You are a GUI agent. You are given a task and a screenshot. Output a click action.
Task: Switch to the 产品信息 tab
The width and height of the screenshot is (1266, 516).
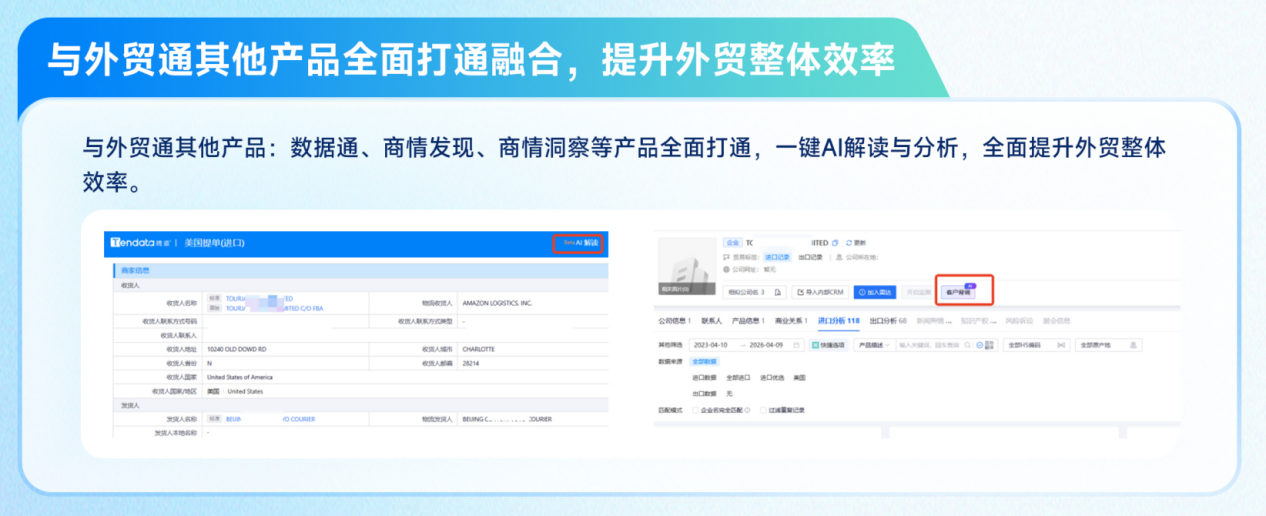pos(748,321)
